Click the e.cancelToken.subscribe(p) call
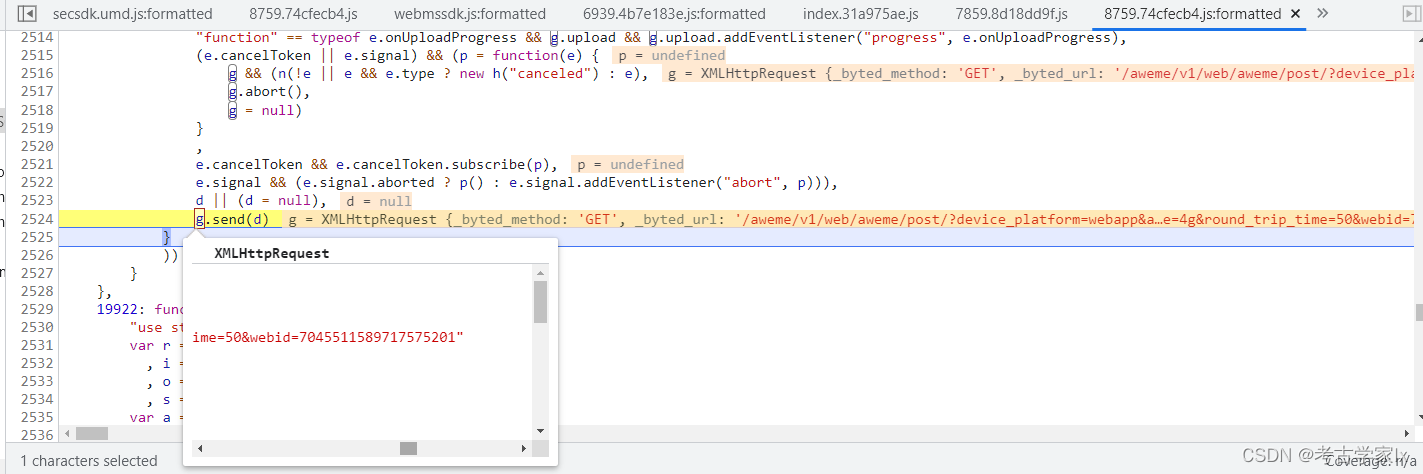The height and width of the screenshot is (474, 1423). click(445, 164)
